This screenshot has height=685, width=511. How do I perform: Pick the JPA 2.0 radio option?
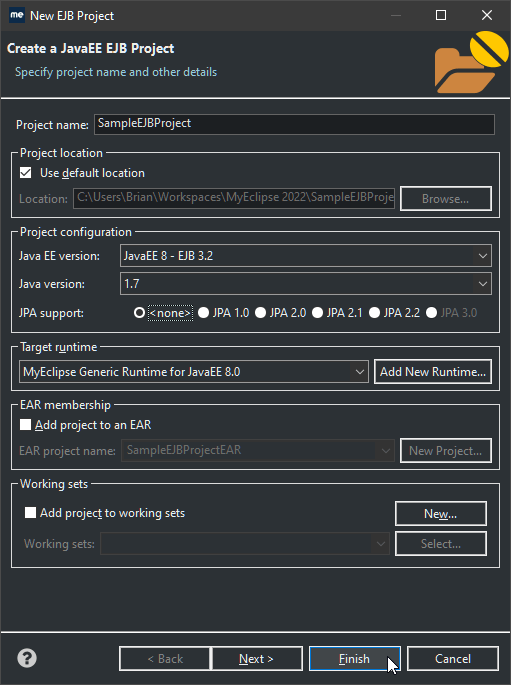[260, 313]
